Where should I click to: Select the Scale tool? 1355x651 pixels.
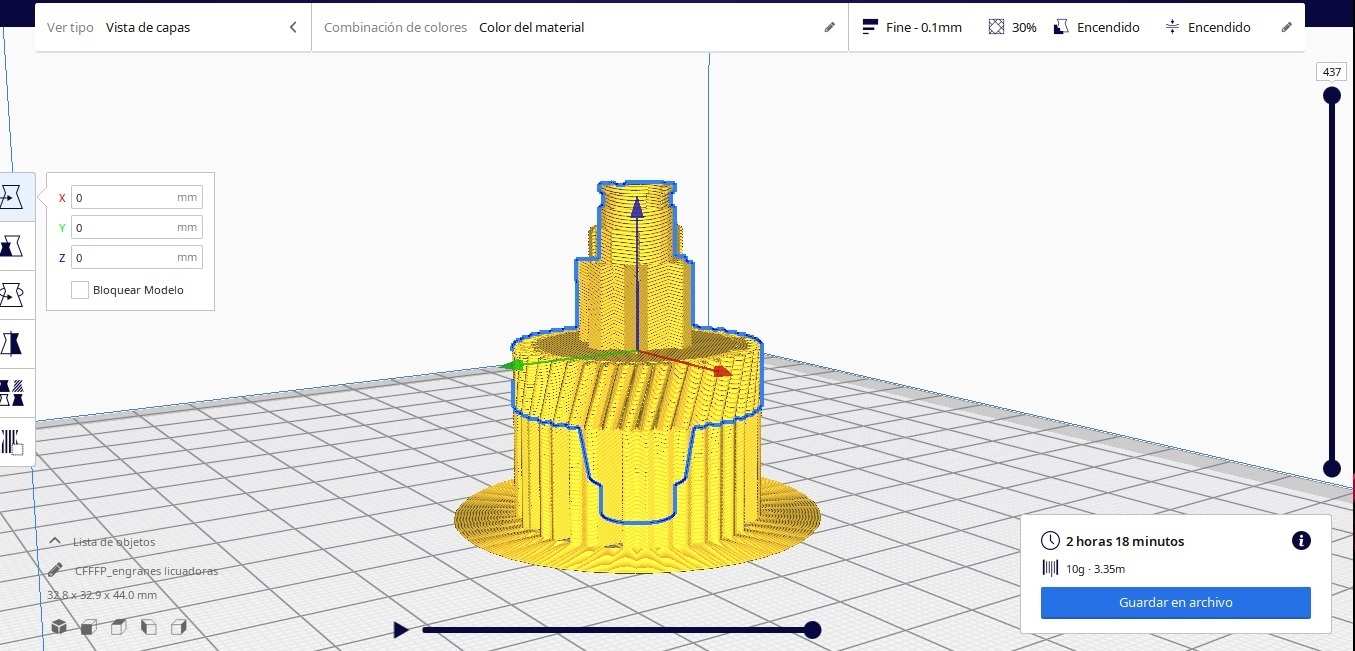point(13,246)
